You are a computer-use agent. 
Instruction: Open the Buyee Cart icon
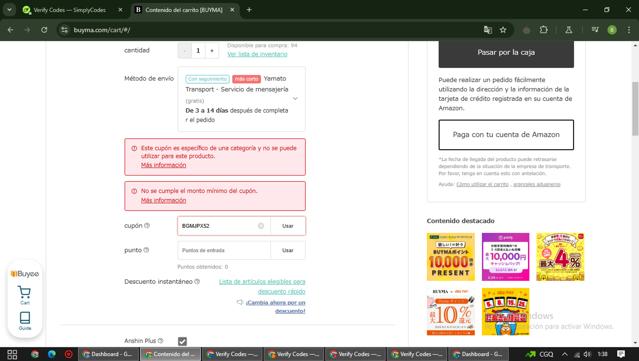24,295
